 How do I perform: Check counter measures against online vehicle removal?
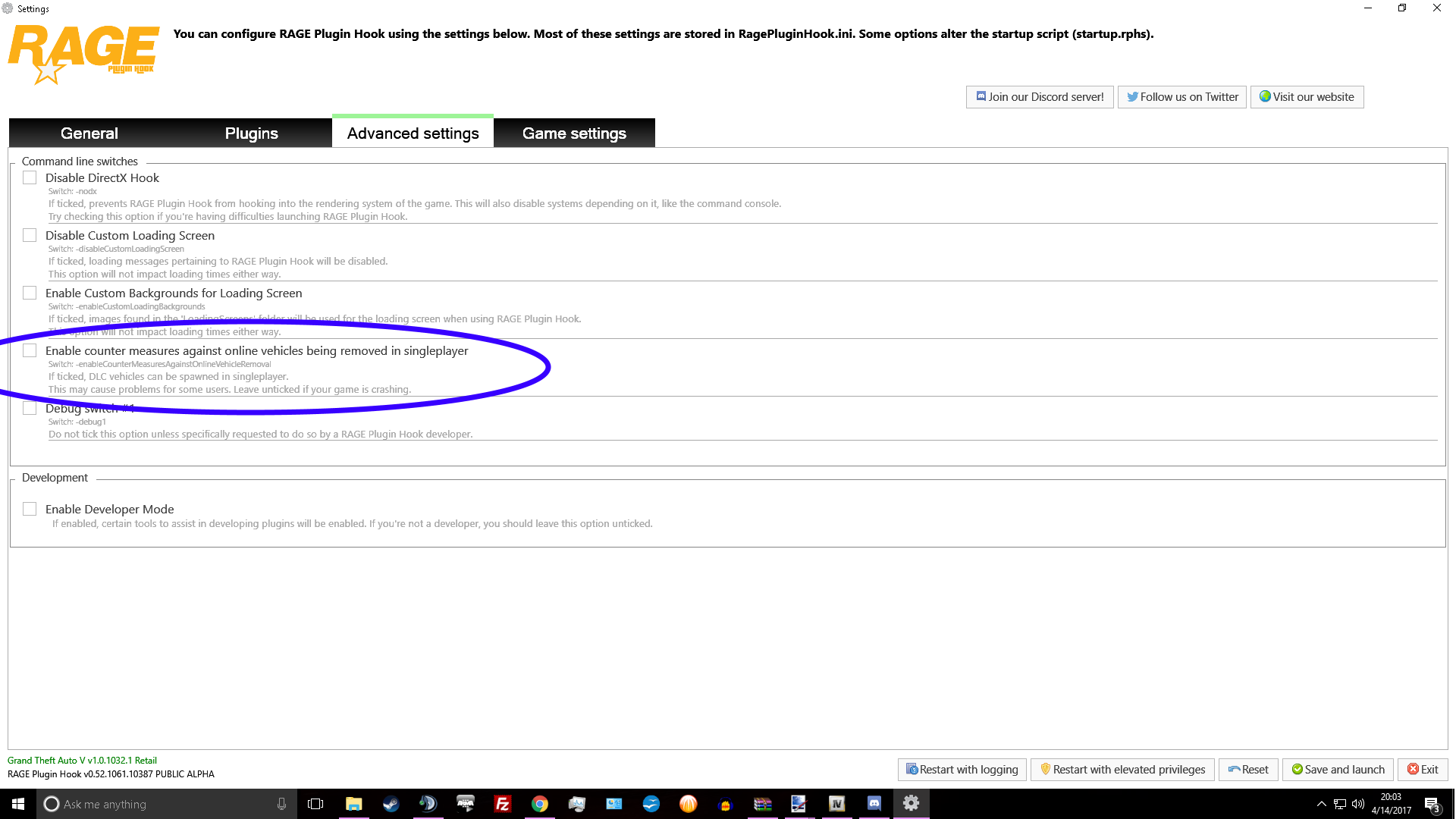click(30, 350)
